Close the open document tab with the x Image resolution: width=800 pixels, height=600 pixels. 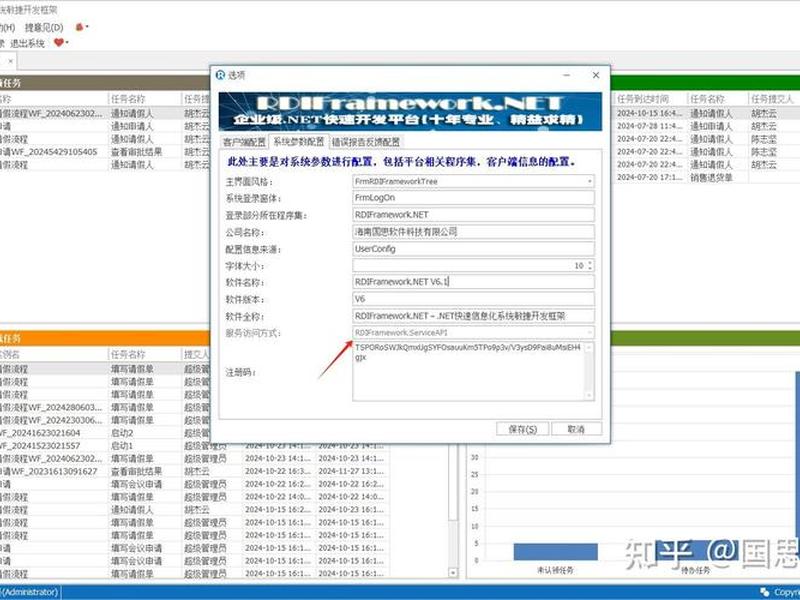click(x=11, y=61)
